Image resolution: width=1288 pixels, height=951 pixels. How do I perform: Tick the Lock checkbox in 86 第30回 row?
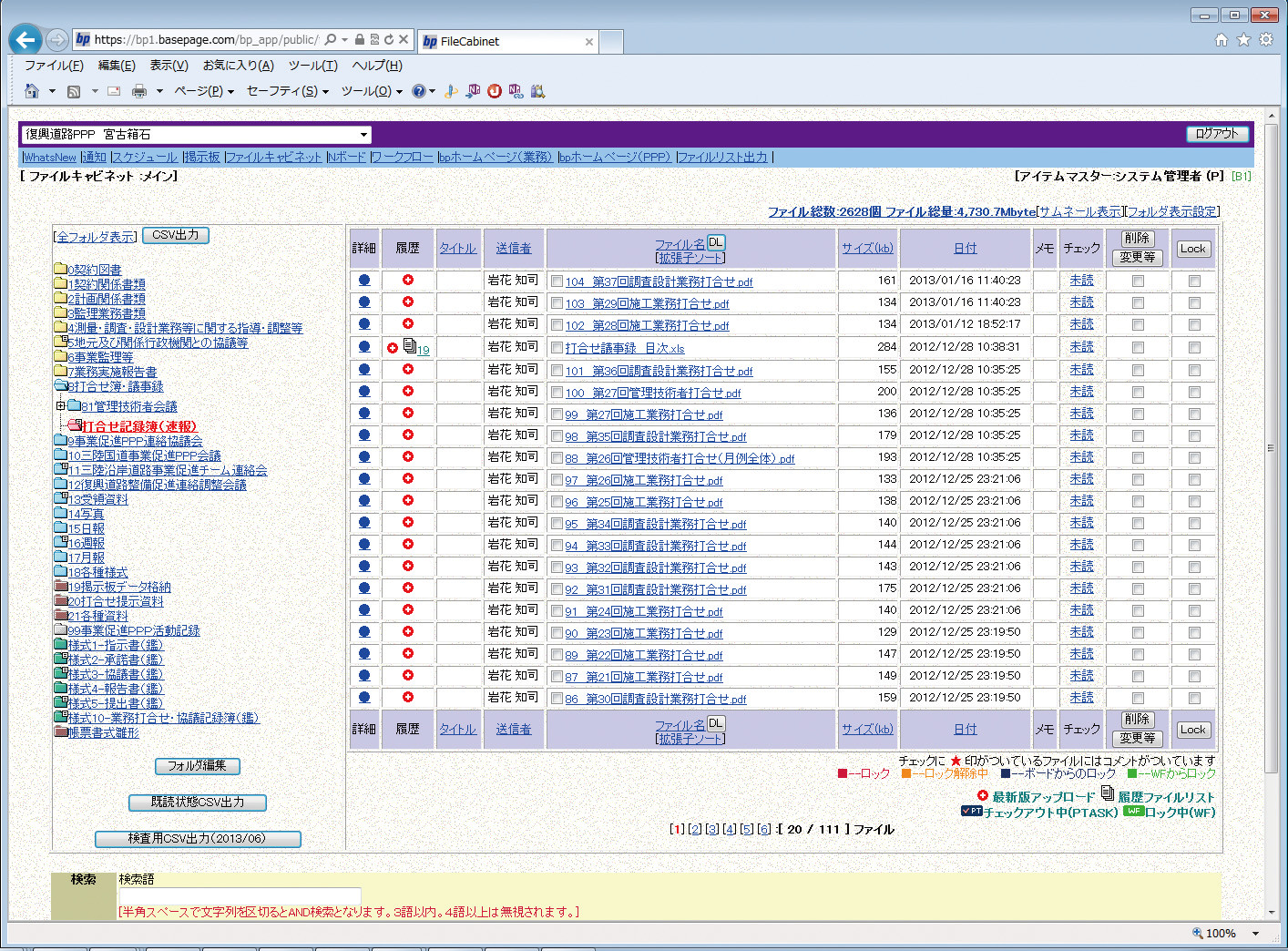(x=1194, y=699)
